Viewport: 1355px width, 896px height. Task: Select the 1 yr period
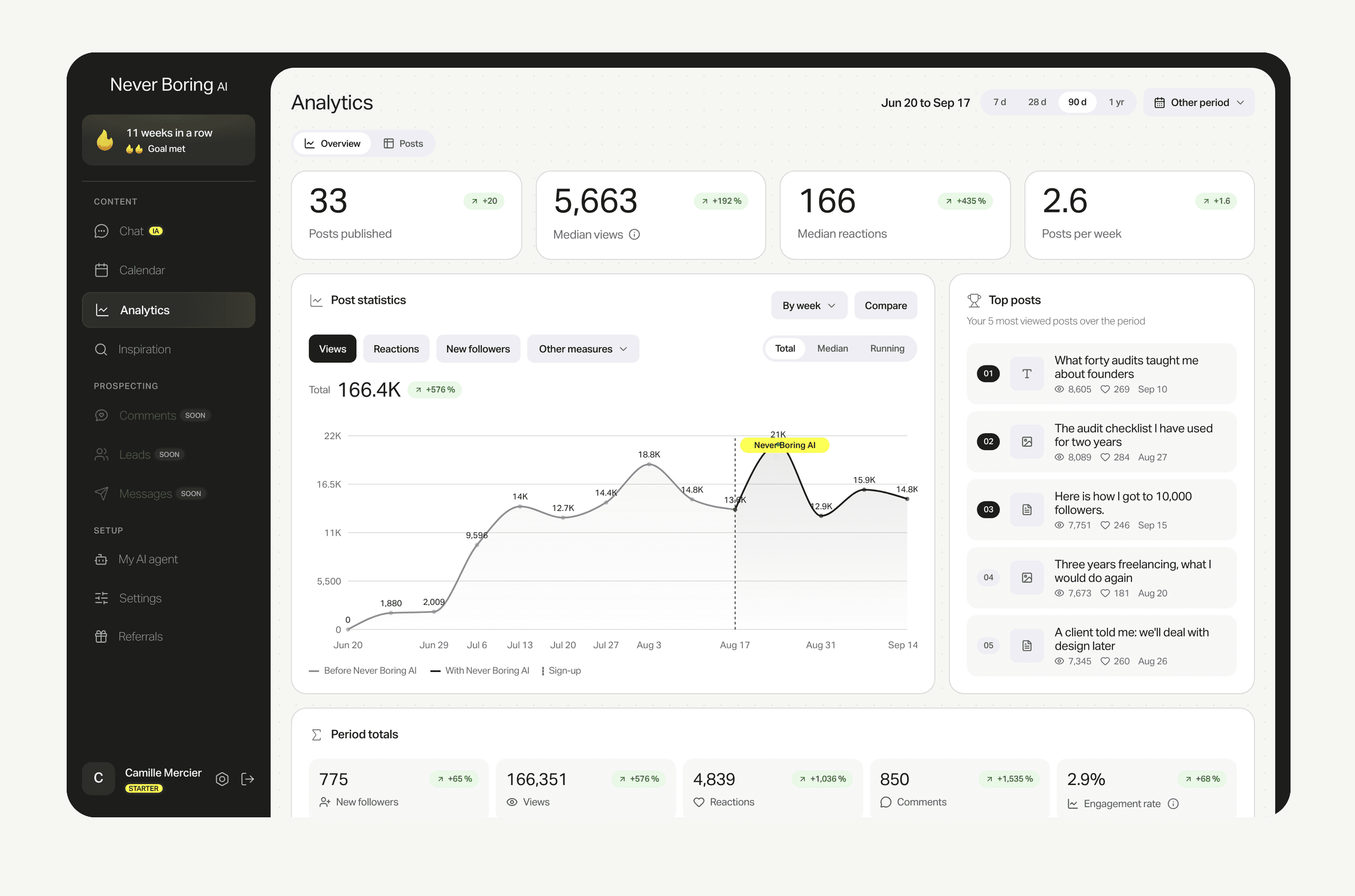[x=1116, y=102]
